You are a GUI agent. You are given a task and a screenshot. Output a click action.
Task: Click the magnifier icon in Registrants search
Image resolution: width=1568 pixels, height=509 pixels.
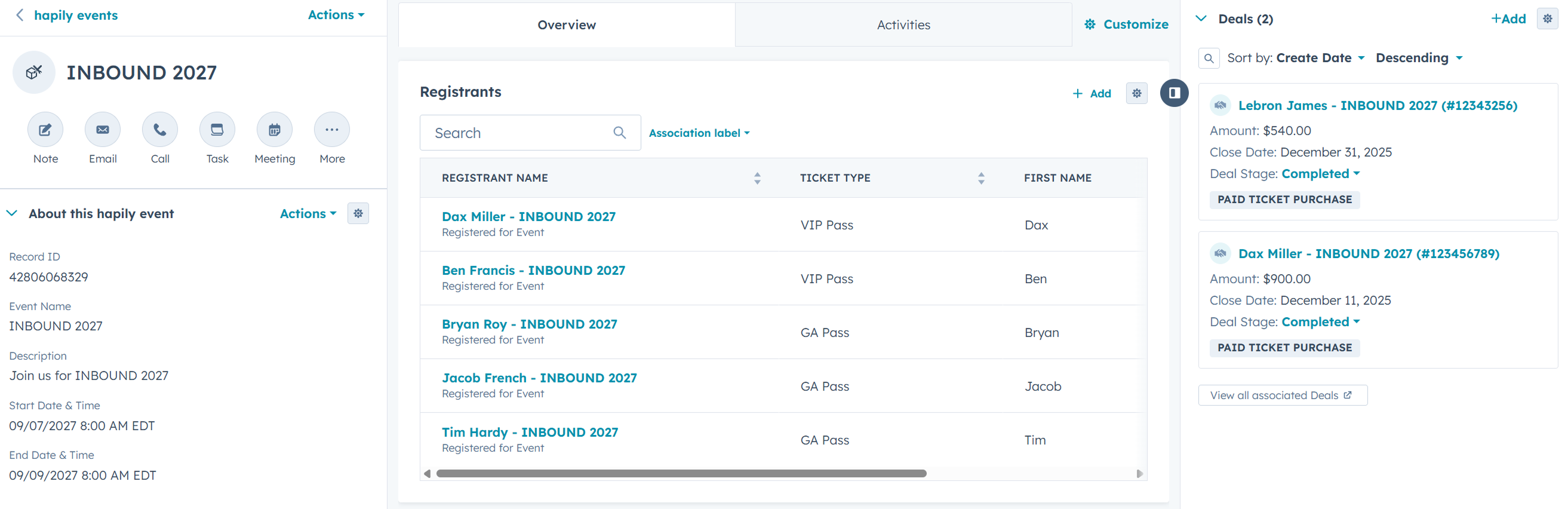pyautogui.click(x=620, y=133)
